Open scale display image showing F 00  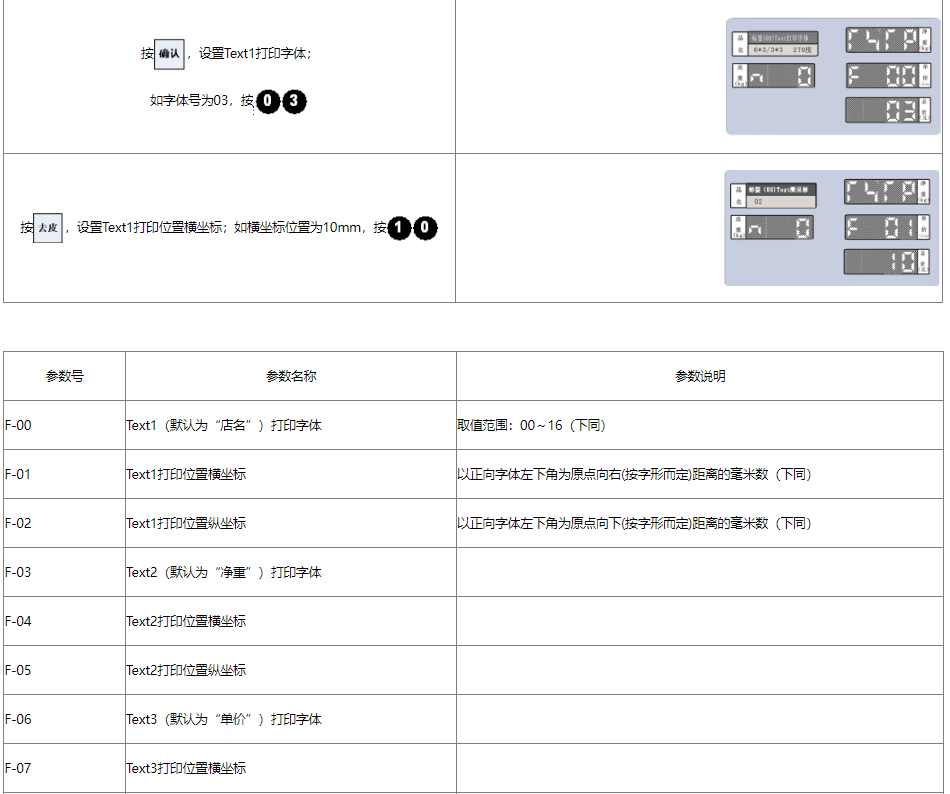832,76
